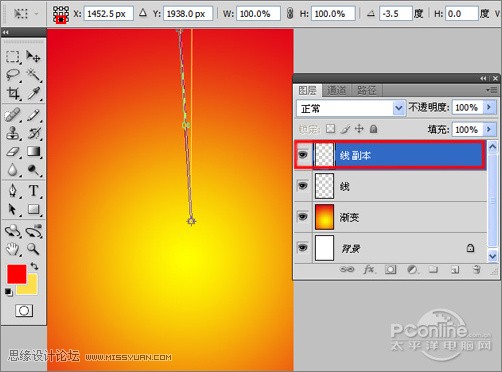Select the Magic Wand tool

[33, 75]
